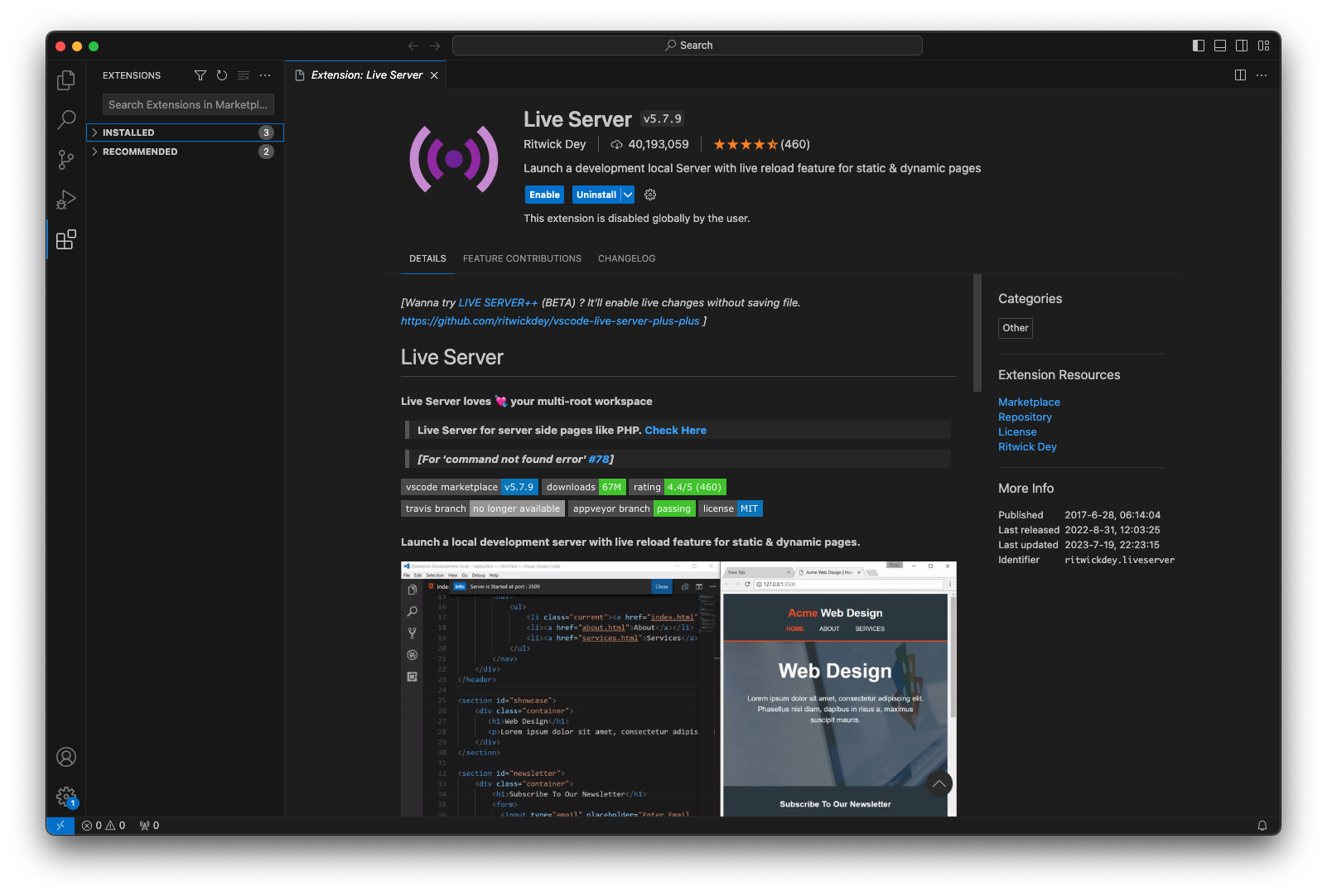The image size is (1327, 896).
Task: Open editor more actions menu
Action: tap(1262, 75)
